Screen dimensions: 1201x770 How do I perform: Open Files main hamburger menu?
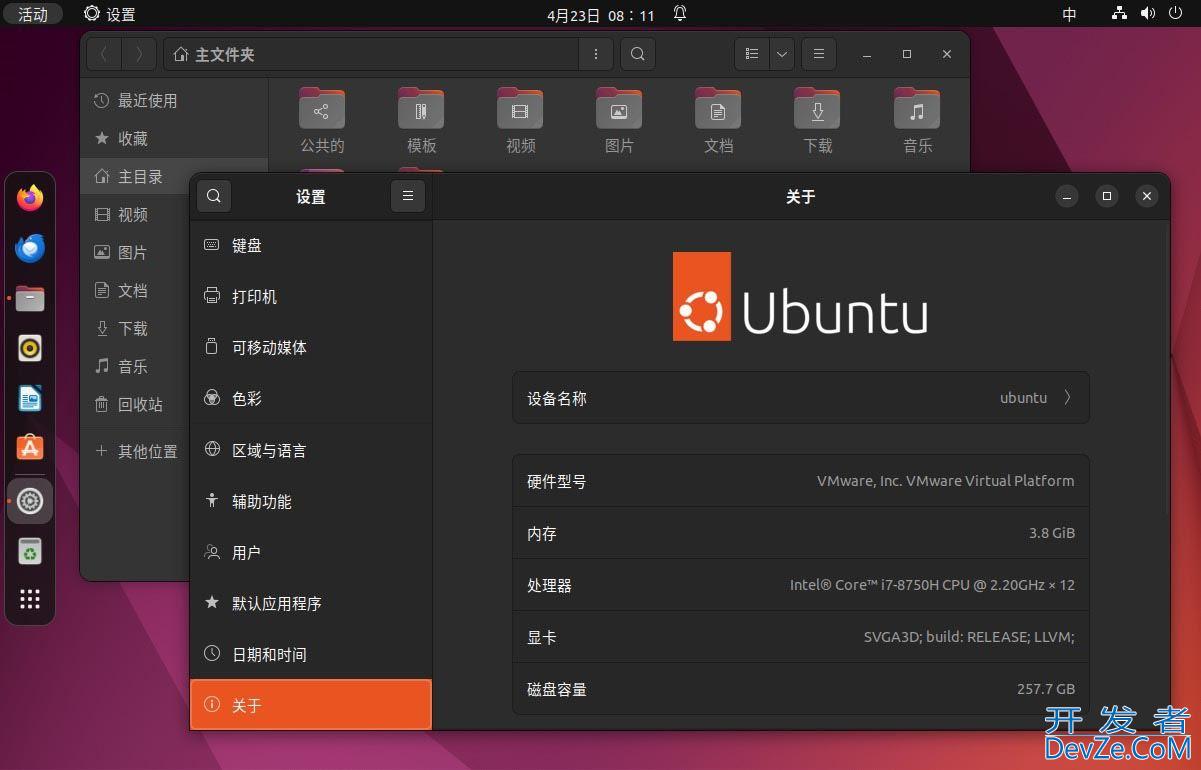coord(818,54)
